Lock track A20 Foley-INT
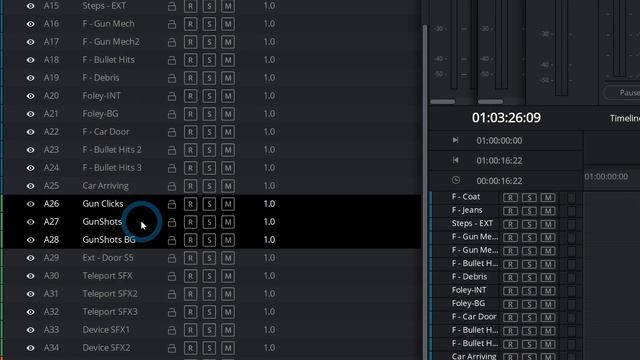The image size is (640, 360). (x=172, y=96)
